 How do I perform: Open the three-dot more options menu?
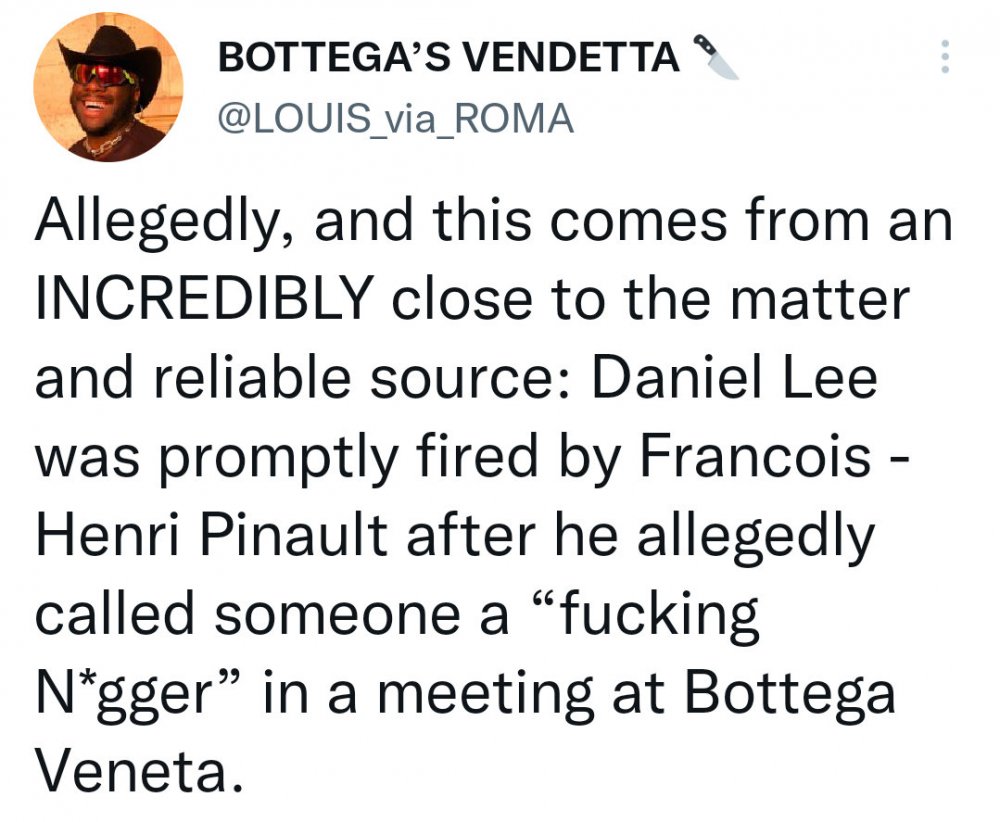(x=941, y=60)
